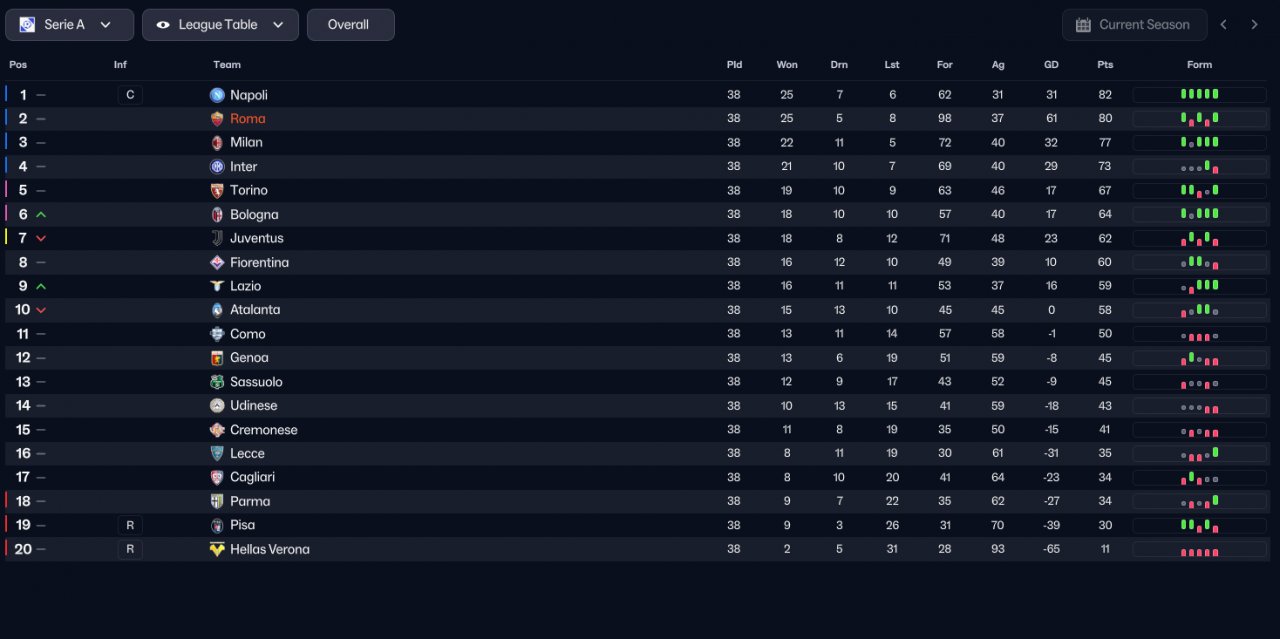Click the champions 'C' info badge

point(130,95)
